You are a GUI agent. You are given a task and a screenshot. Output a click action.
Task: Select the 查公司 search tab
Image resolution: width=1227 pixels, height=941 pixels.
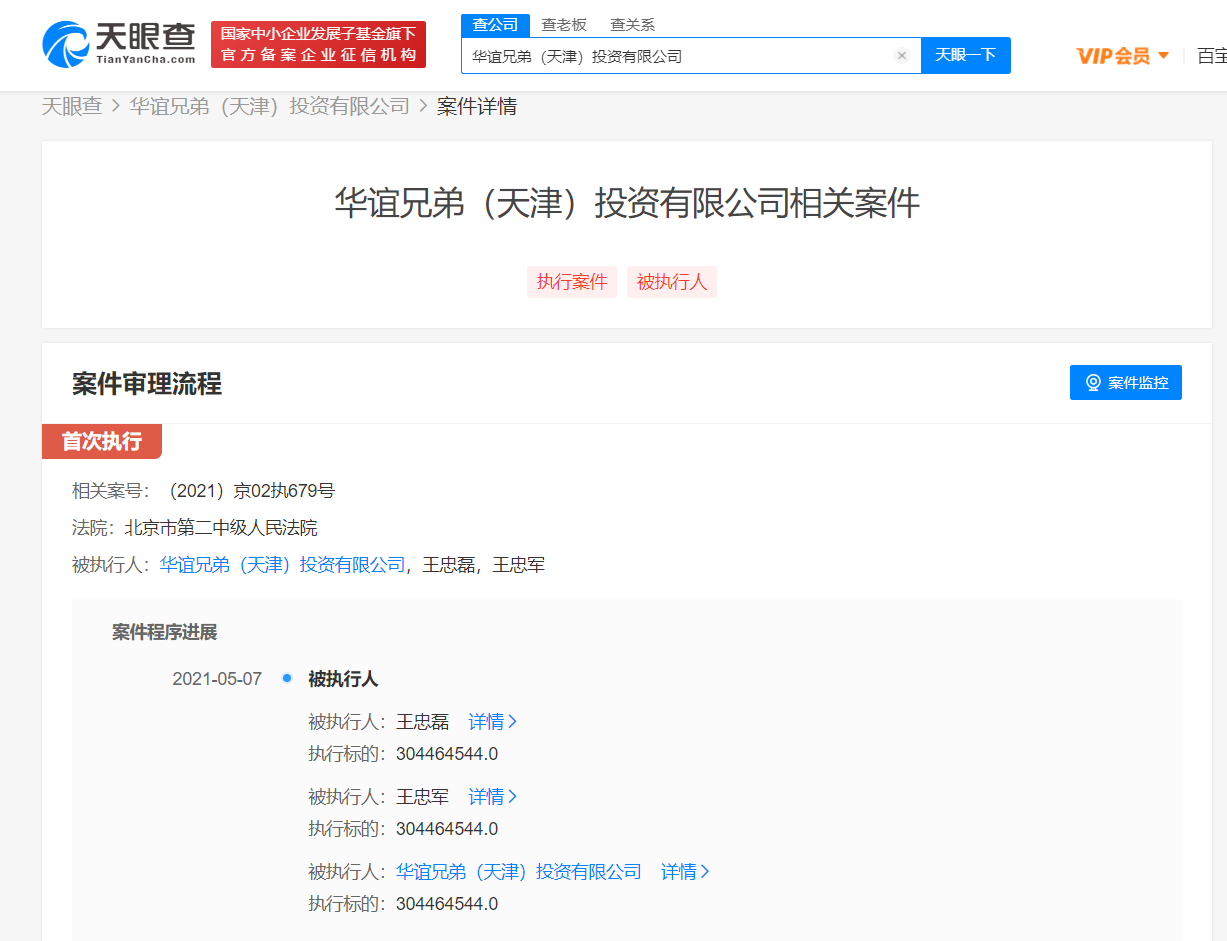pos(495,25)
